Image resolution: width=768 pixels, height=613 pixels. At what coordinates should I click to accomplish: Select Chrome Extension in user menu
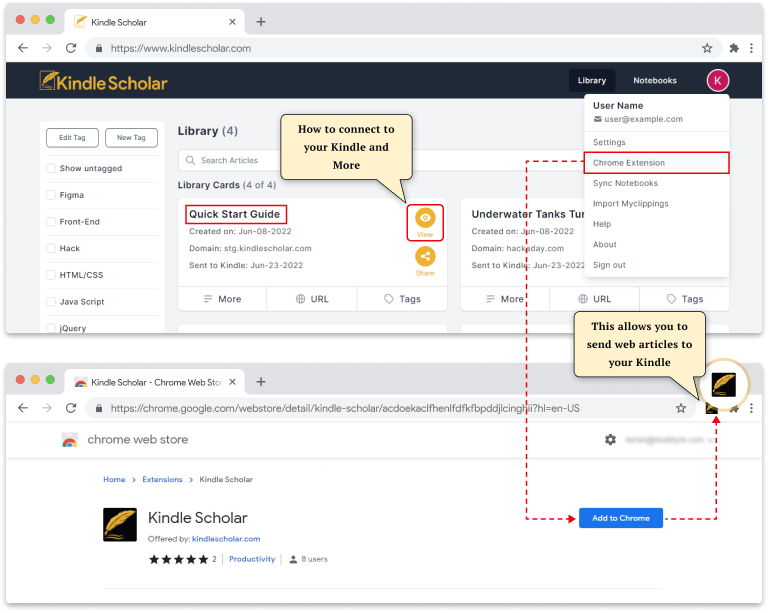(x=656, y=163)
